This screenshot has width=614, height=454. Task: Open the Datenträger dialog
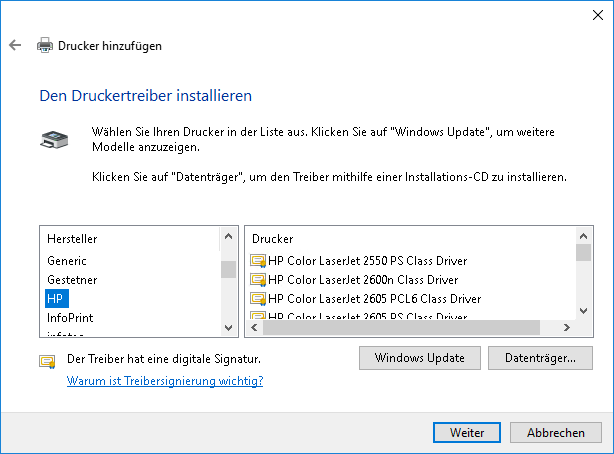(540, 357)
